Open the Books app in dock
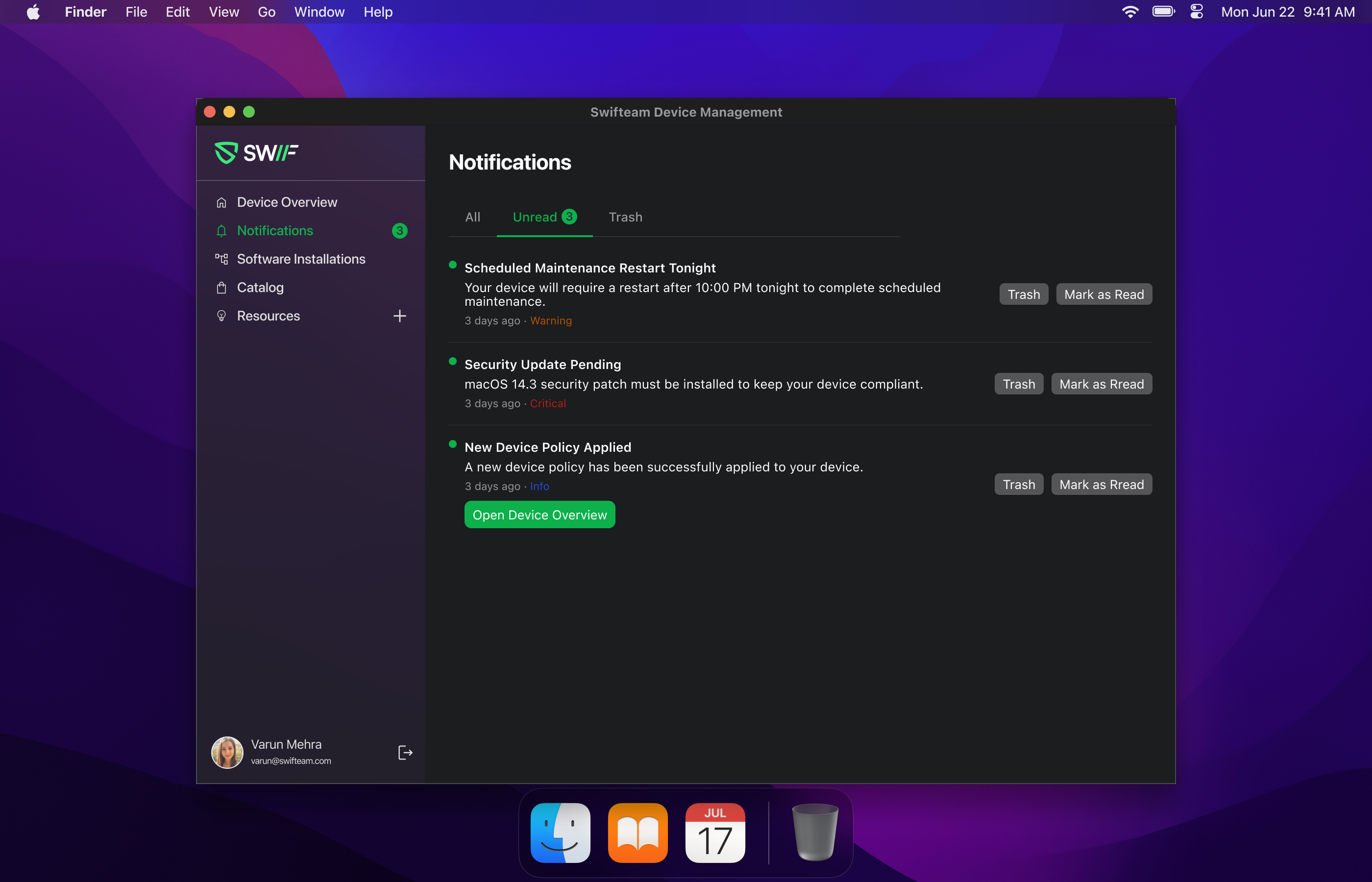 (638, 832)
